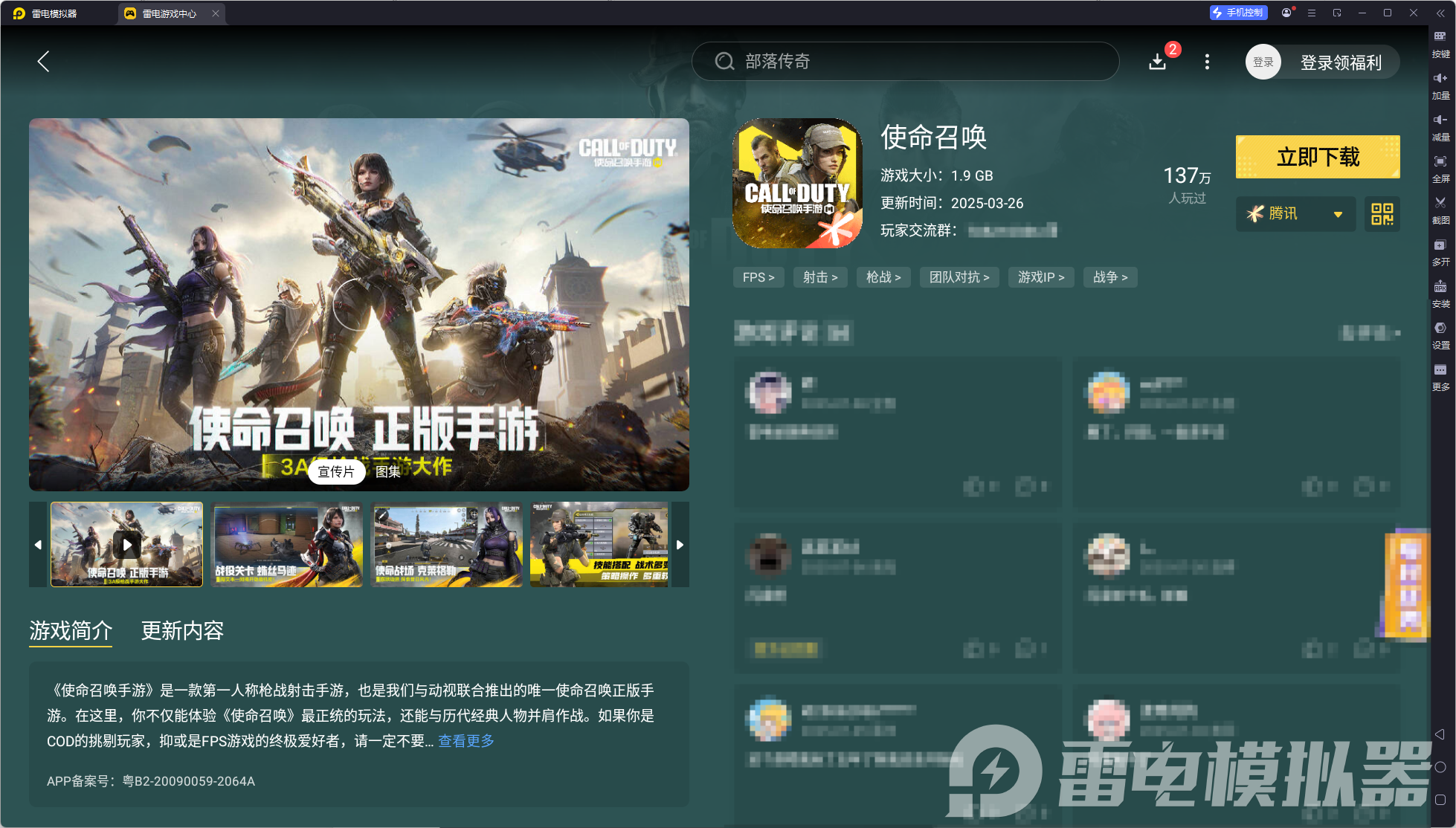This screenshot has width=1456, height=828.
Task: Open 查看更多 to read full game description
Action: [466, 741]
